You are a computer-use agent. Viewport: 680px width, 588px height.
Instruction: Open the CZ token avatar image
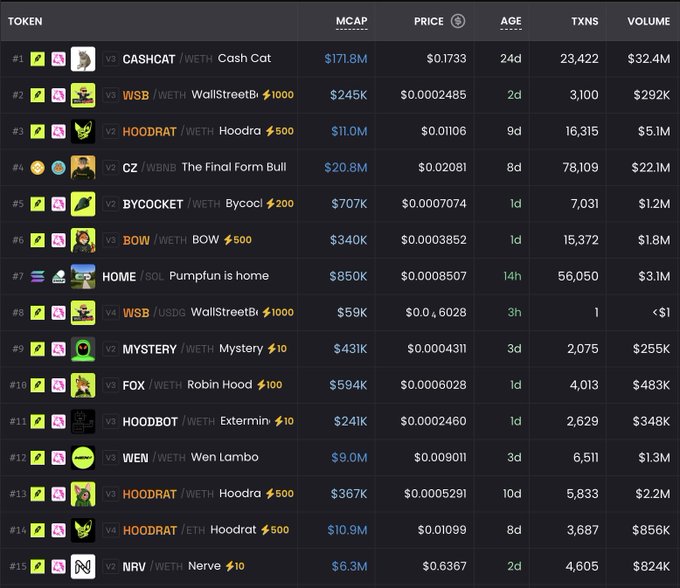pyautogui.click(x=83, y=167)
